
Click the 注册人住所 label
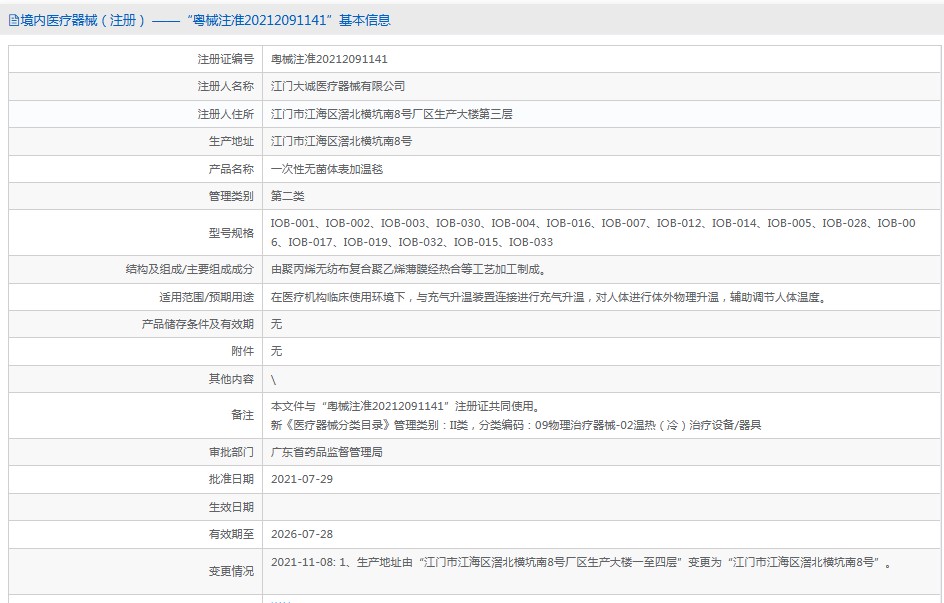pos(226,114)
